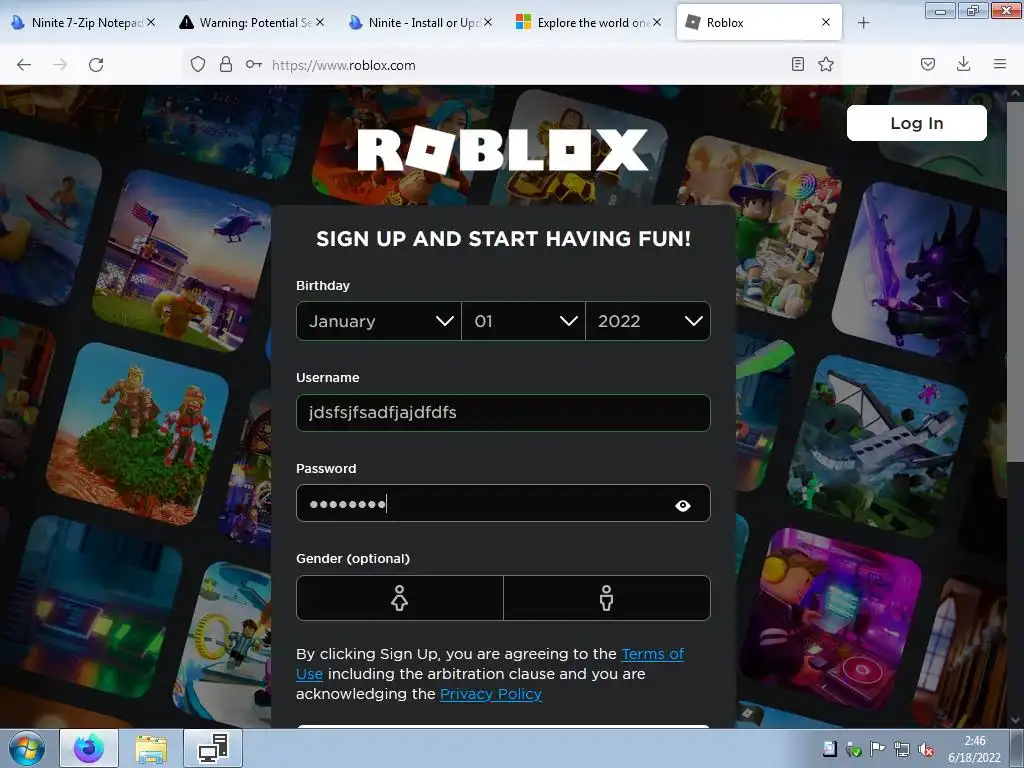Toggle reader view icon
Viewport: 1024px width, 768px height.
coord(797,64)
